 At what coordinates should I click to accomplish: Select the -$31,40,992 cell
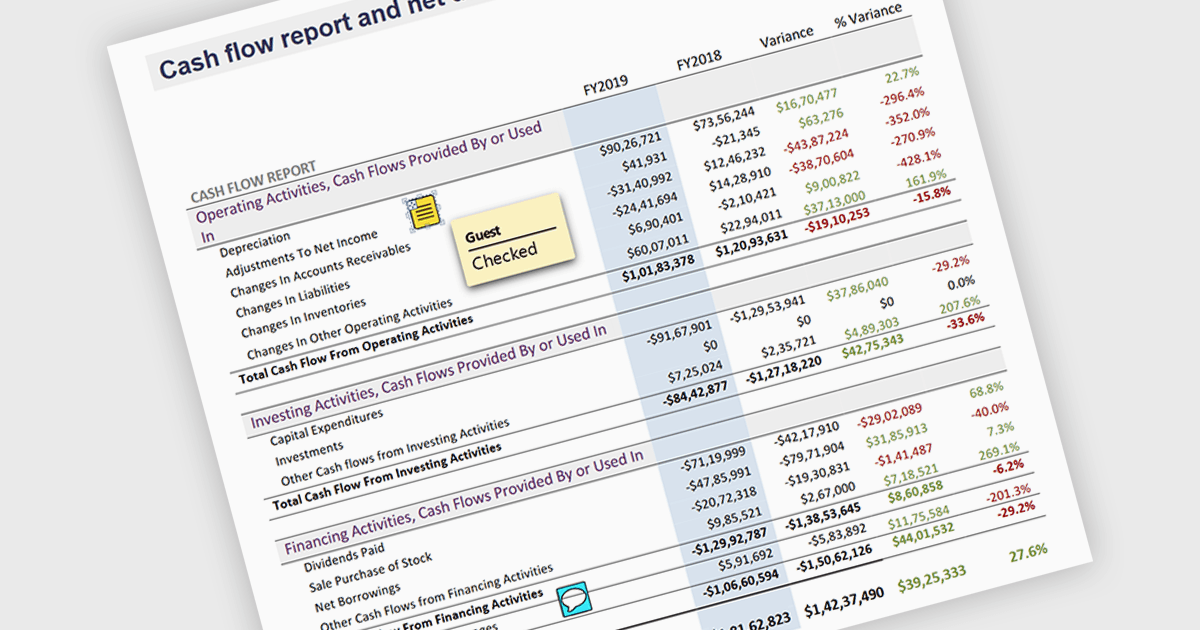[638, 184]
